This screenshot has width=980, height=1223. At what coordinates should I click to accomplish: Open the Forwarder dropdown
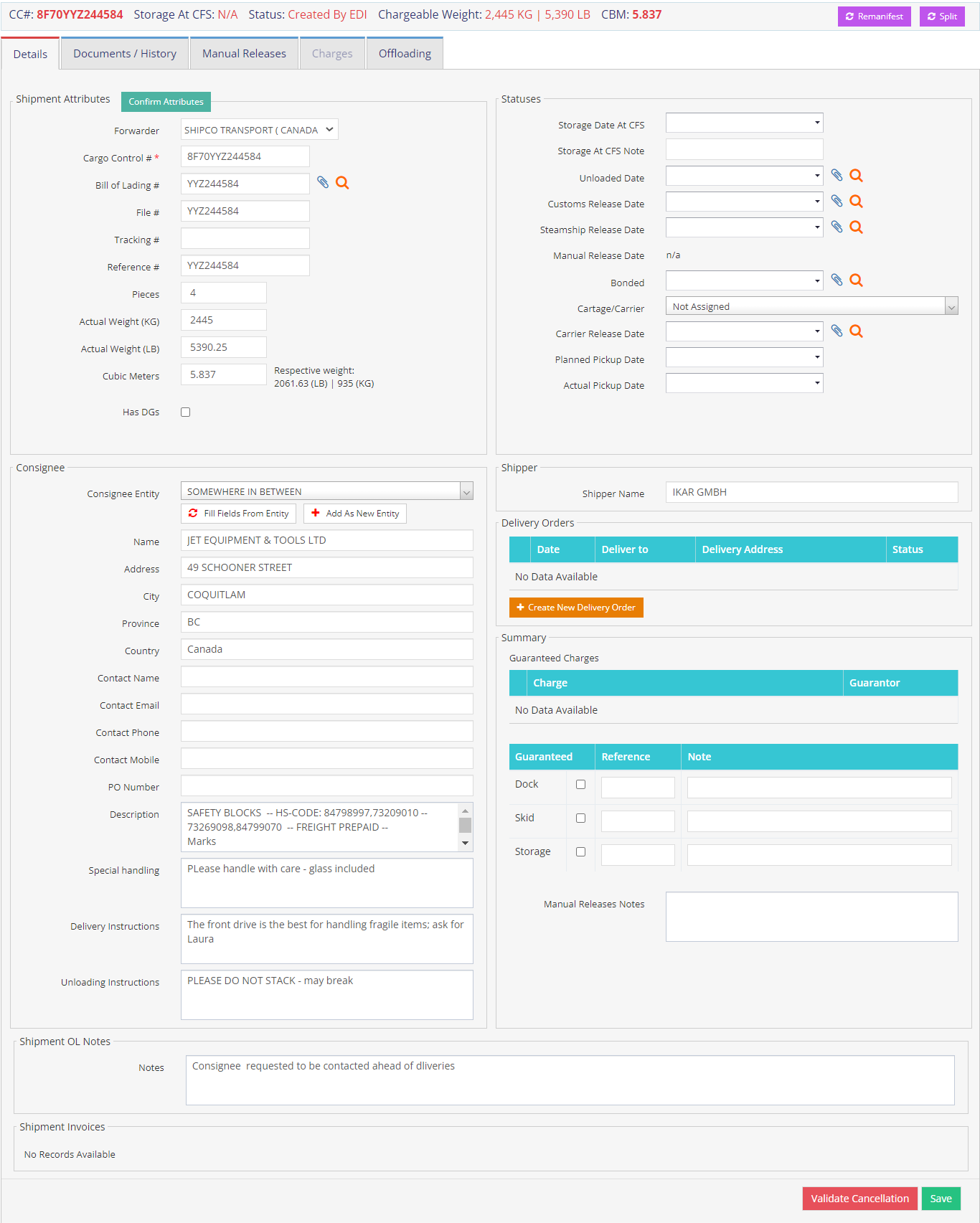click(x=259, y=130)
